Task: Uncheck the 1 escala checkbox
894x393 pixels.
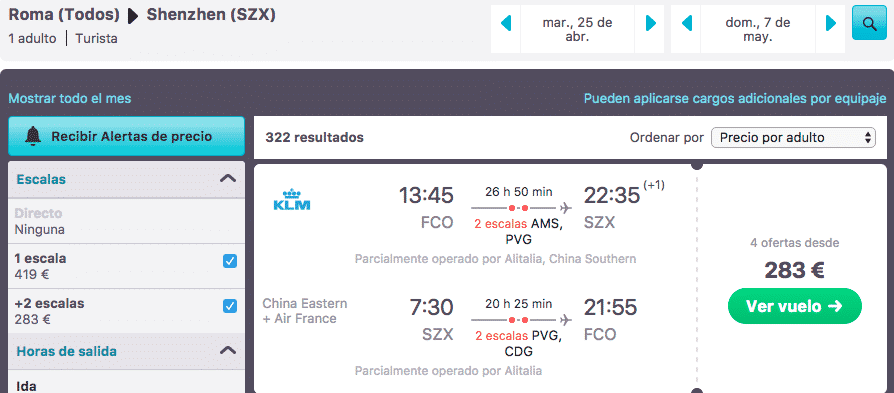Action: coord(230,261)
